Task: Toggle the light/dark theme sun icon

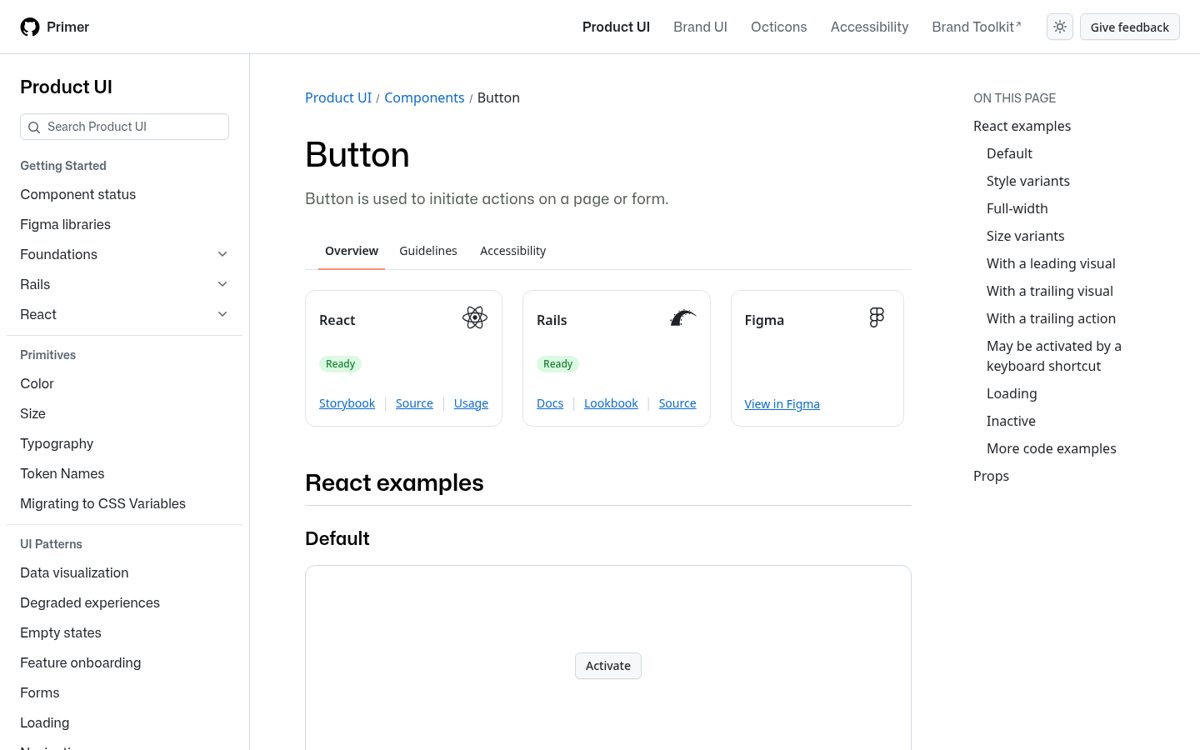Action: pos(1060,27)
